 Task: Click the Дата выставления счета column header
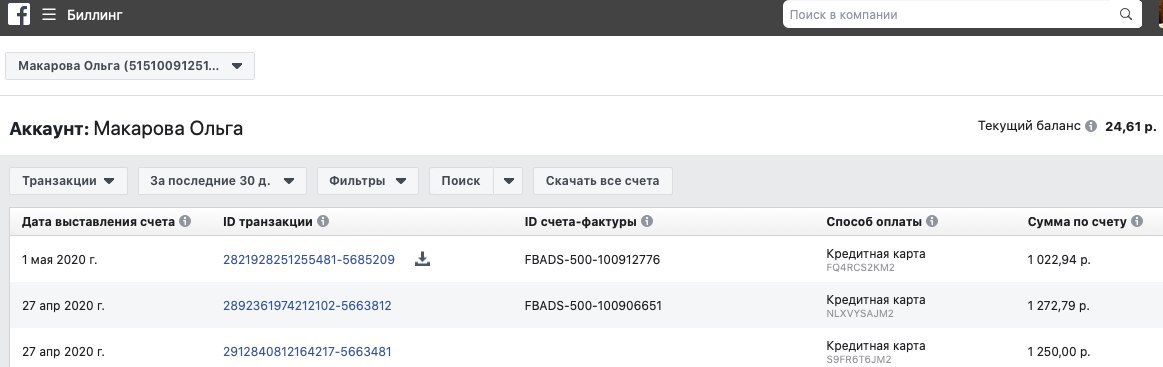point(98,221)
